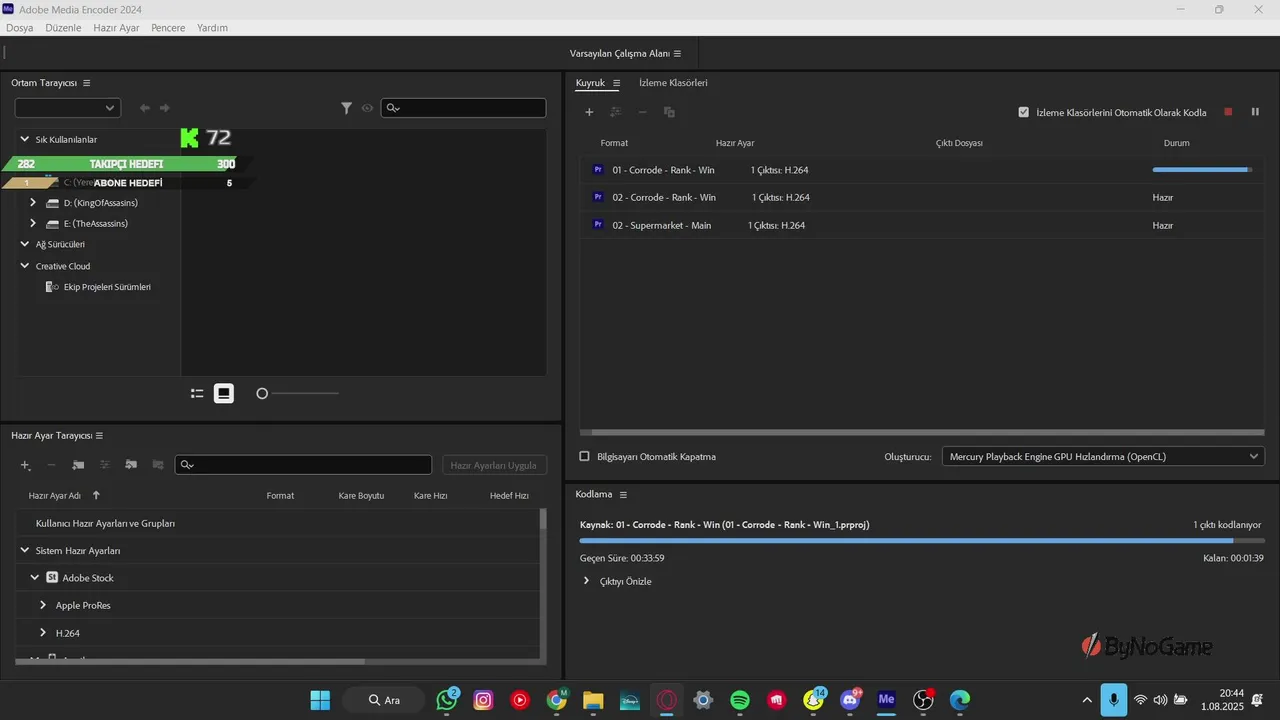
Task: Collapse Sık Kullanılanlar tree node
Action: (25, 139)
